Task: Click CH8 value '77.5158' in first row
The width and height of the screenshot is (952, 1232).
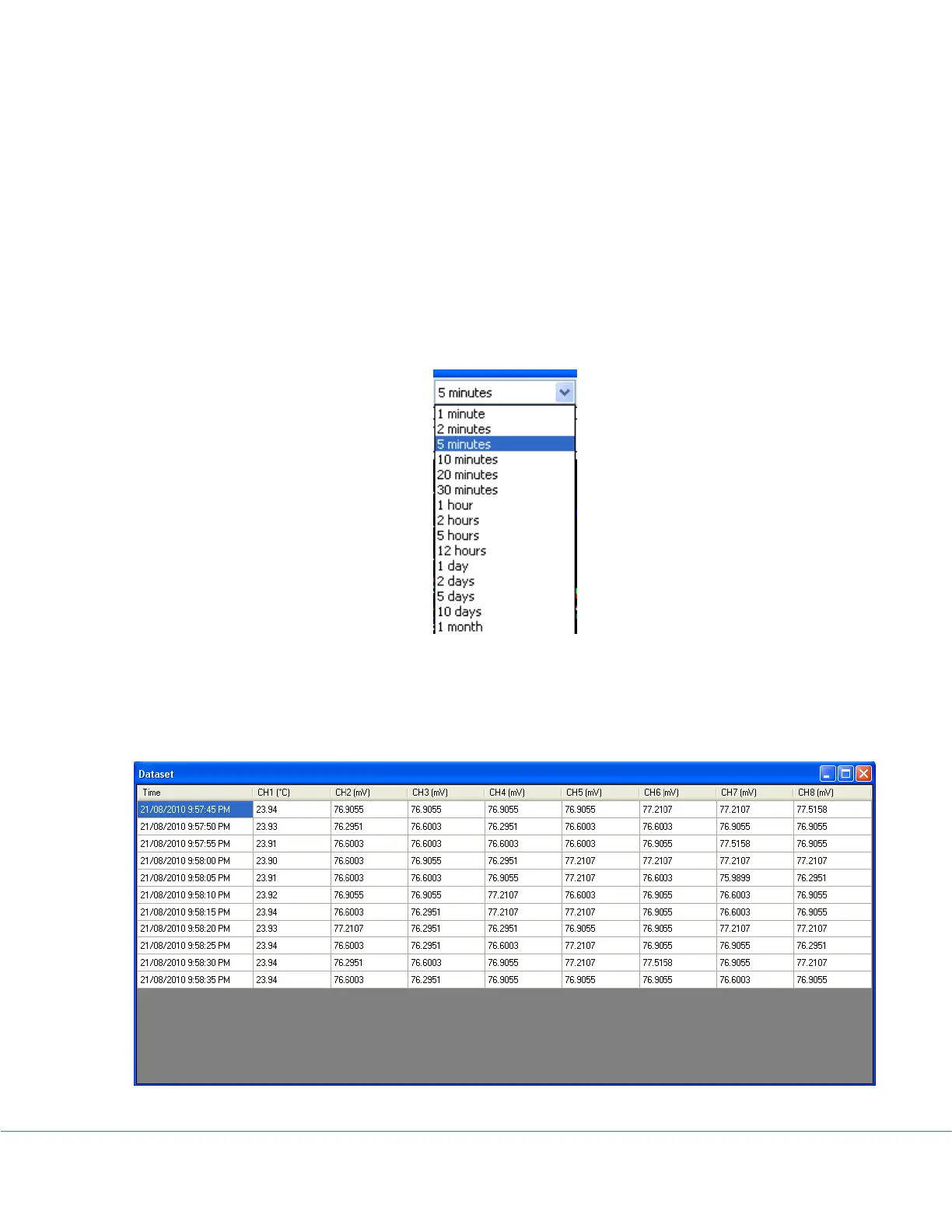Action: 832,810
